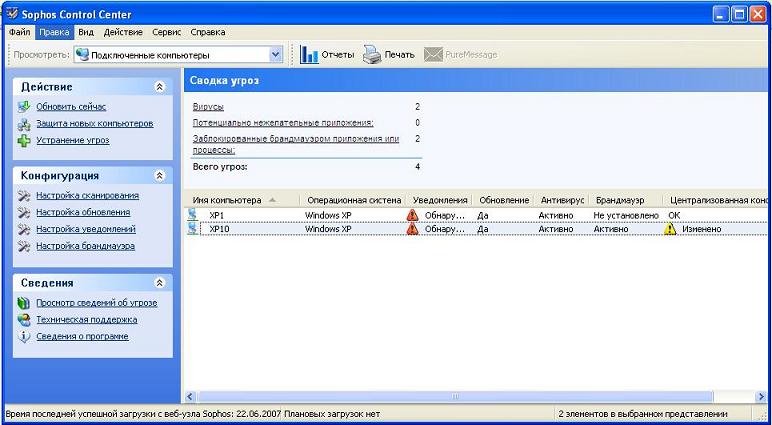This screenshot has width=772, height=425.
Task: Open the Правка menu
Action: [x=54, y=32]
